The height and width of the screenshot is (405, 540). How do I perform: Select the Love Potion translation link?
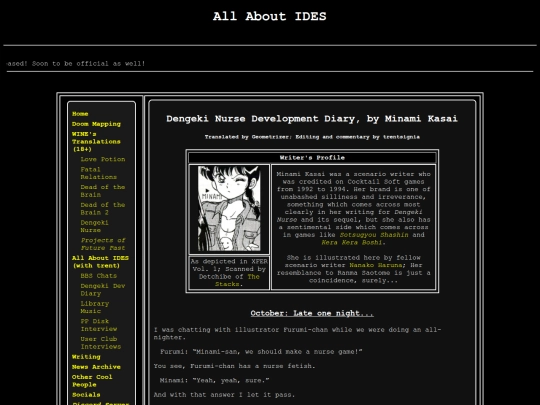point(103,159)
